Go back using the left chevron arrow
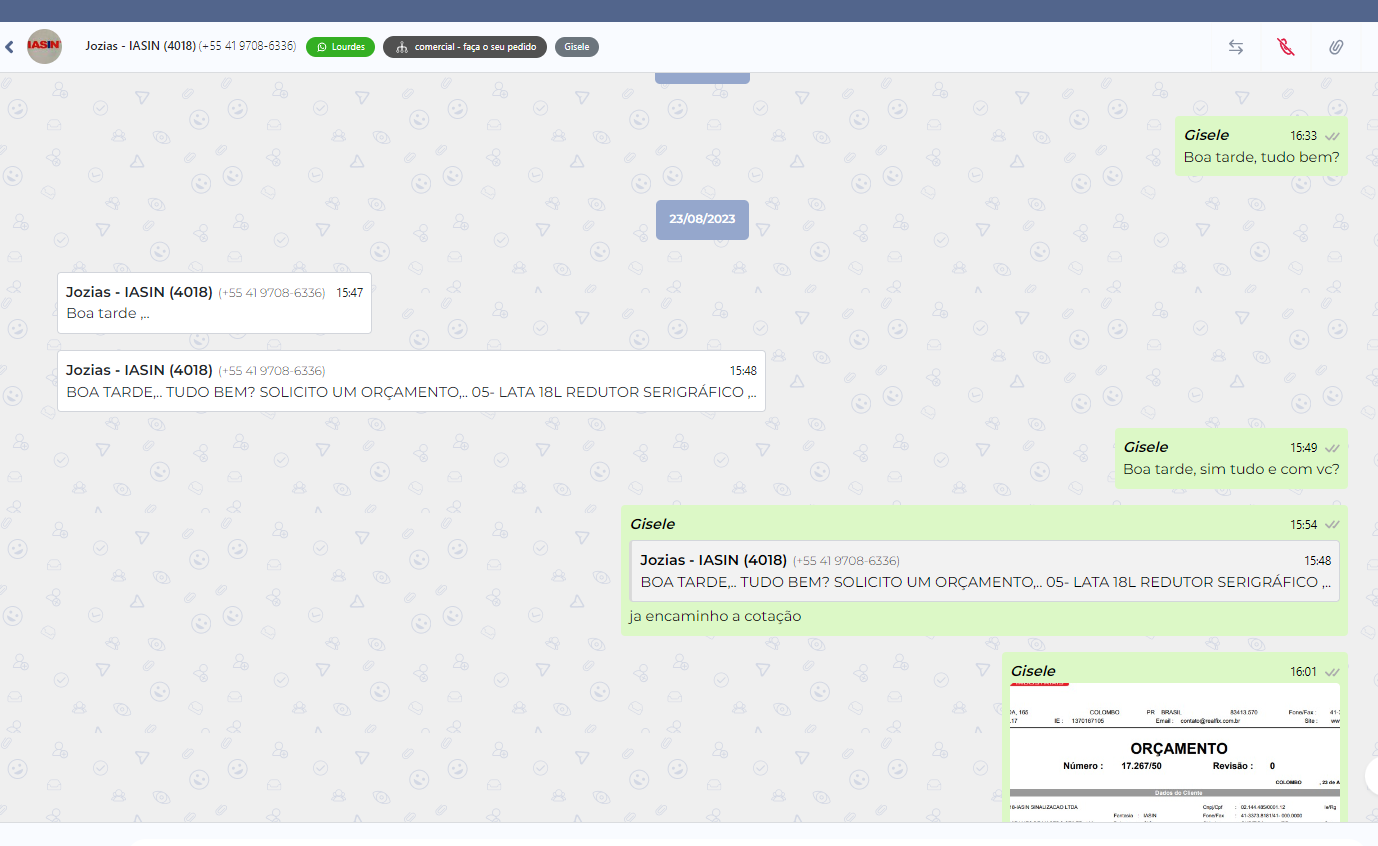This screenshot has height=846, width=1378. tap(9, 47)
